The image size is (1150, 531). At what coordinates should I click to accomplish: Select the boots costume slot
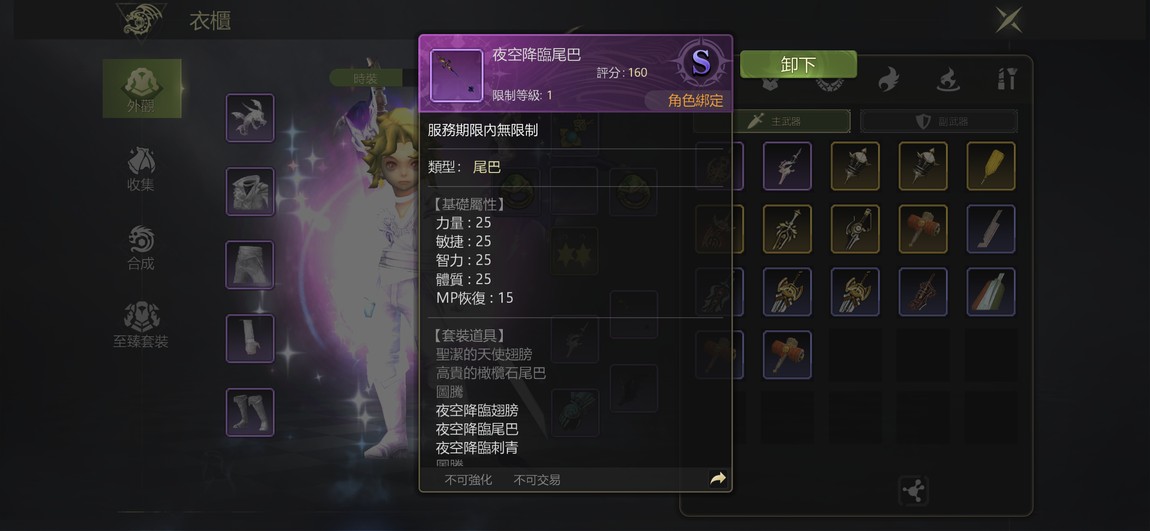[250, 412]
